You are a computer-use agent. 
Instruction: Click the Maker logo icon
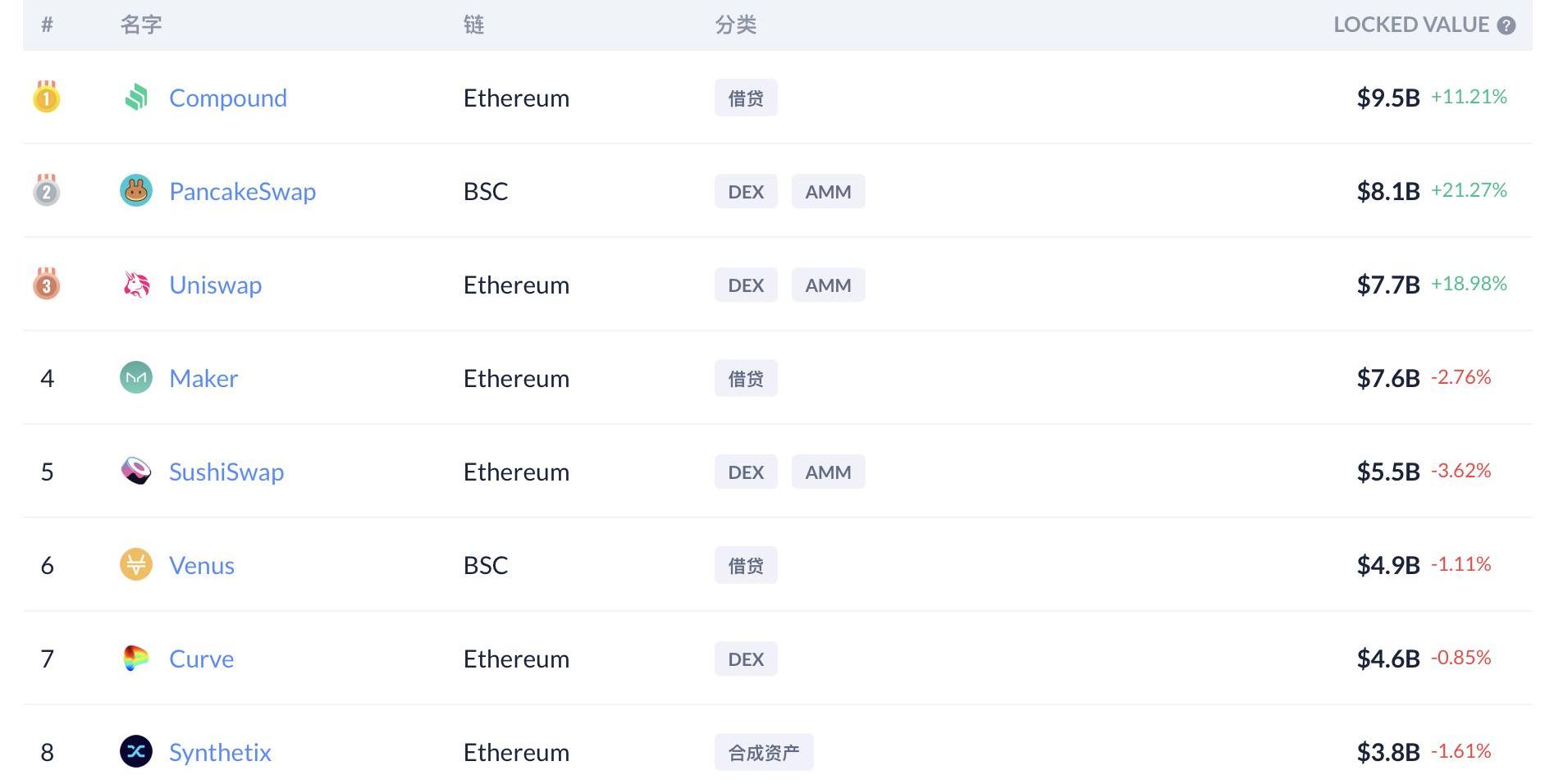pos(136,378)
